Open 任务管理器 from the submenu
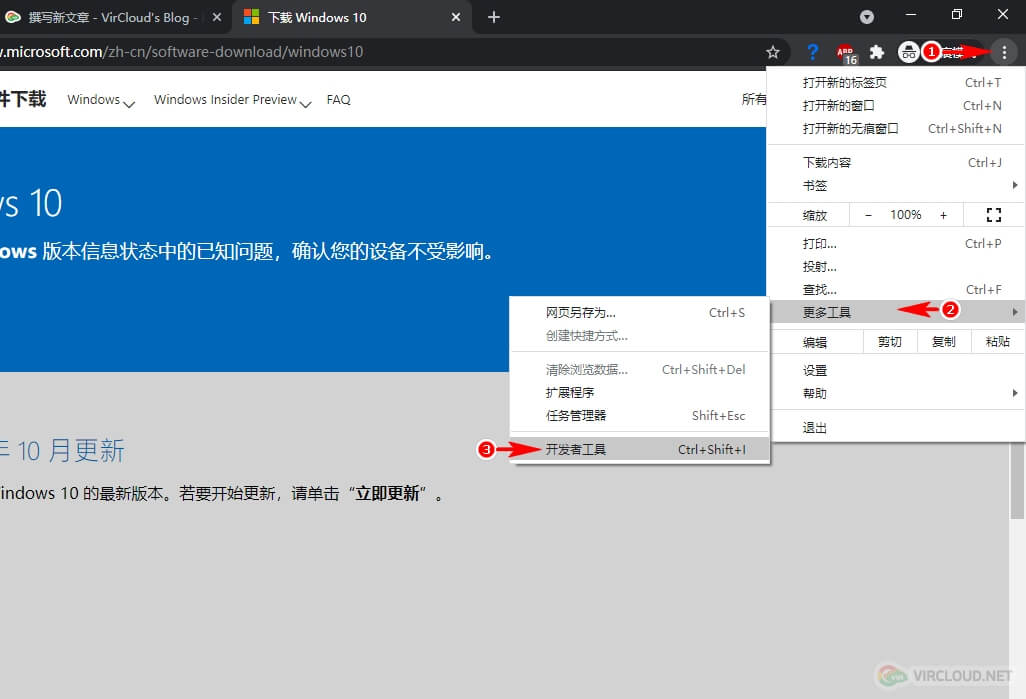Screen dimensions: 1026x699 (x=639, y=416)
